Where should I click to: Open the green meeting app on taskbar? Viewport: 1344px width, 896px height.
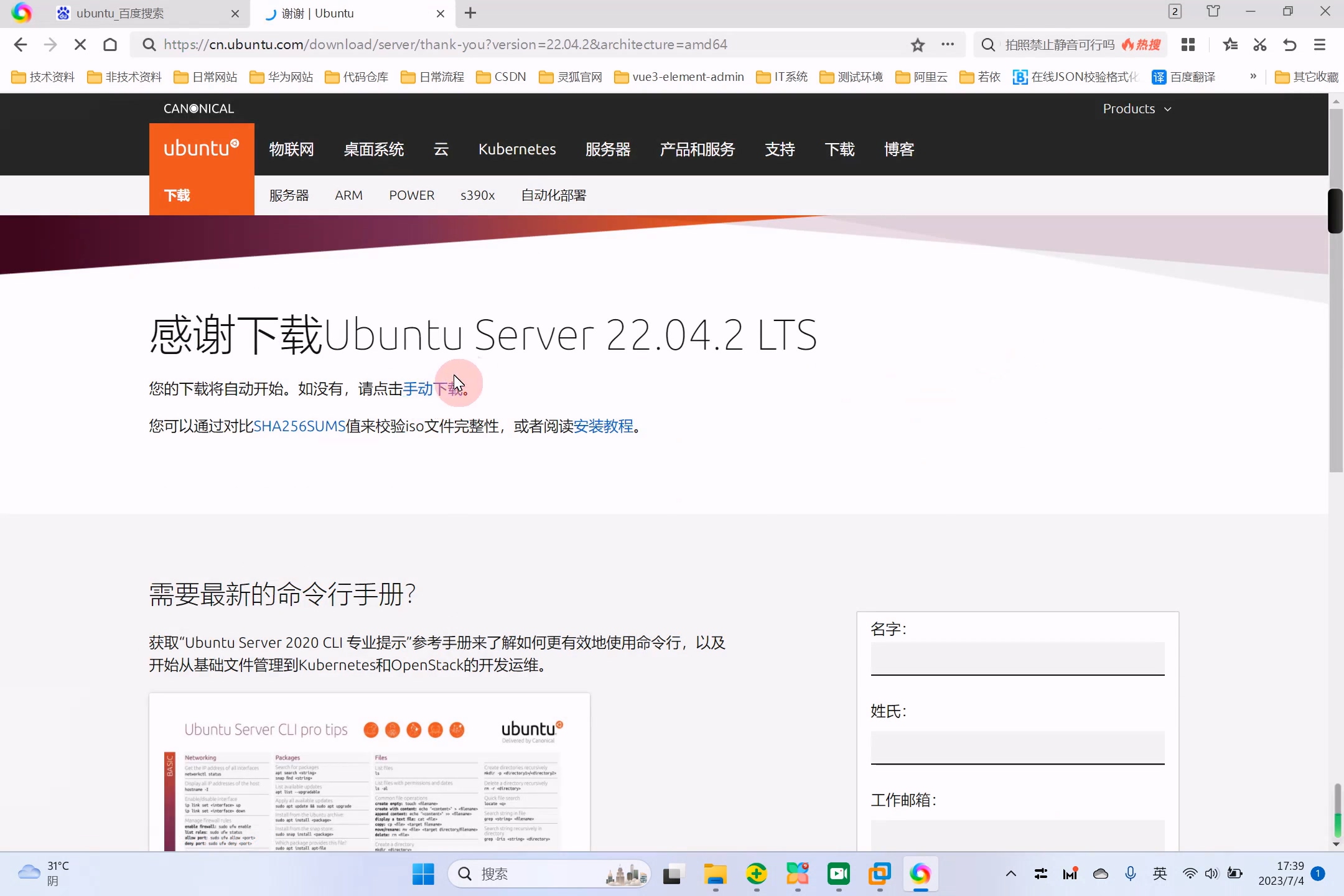click(838, 874)
